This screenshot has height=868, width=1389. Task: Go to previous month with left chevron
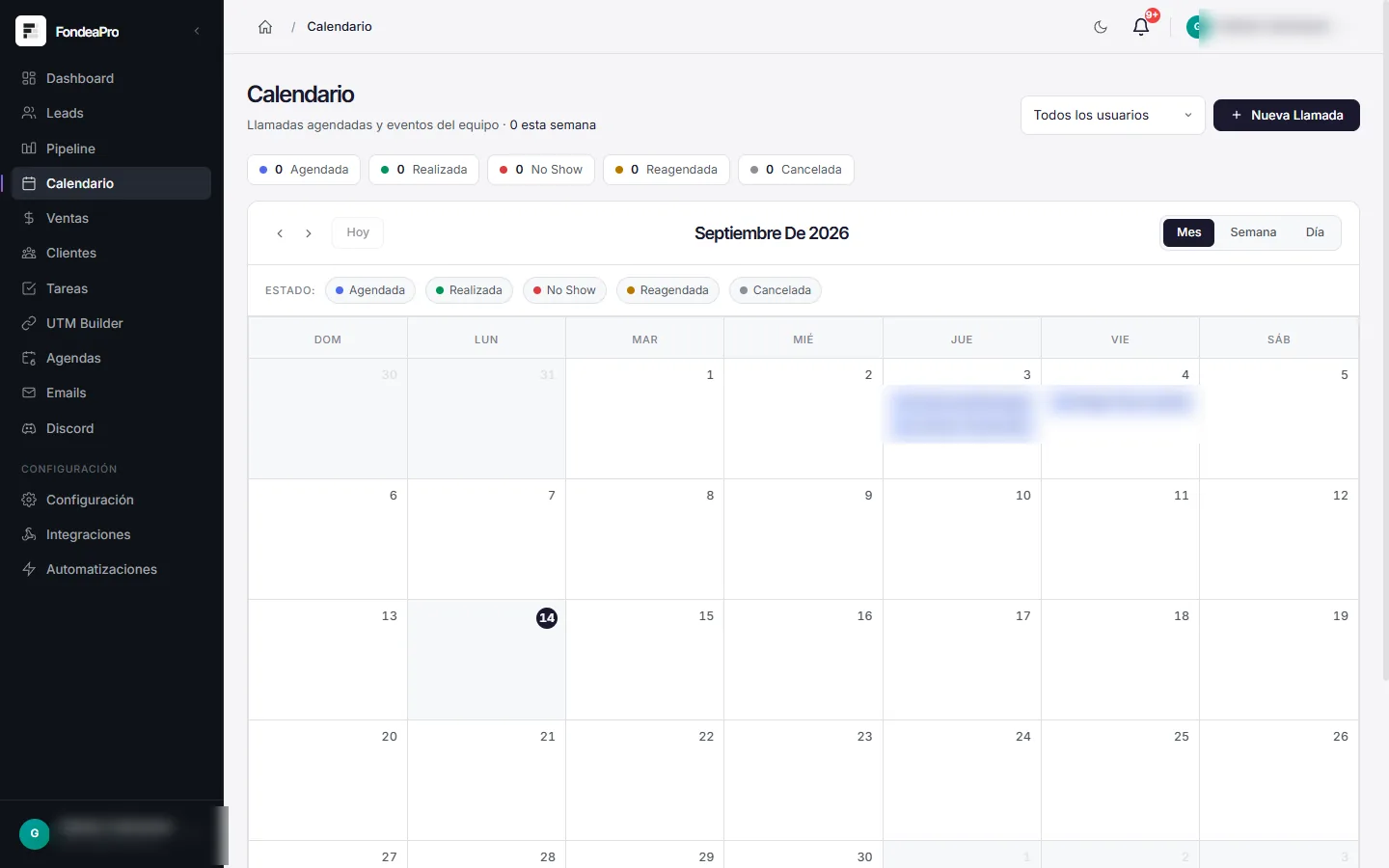pyautogui.click(x=280, y=233)
